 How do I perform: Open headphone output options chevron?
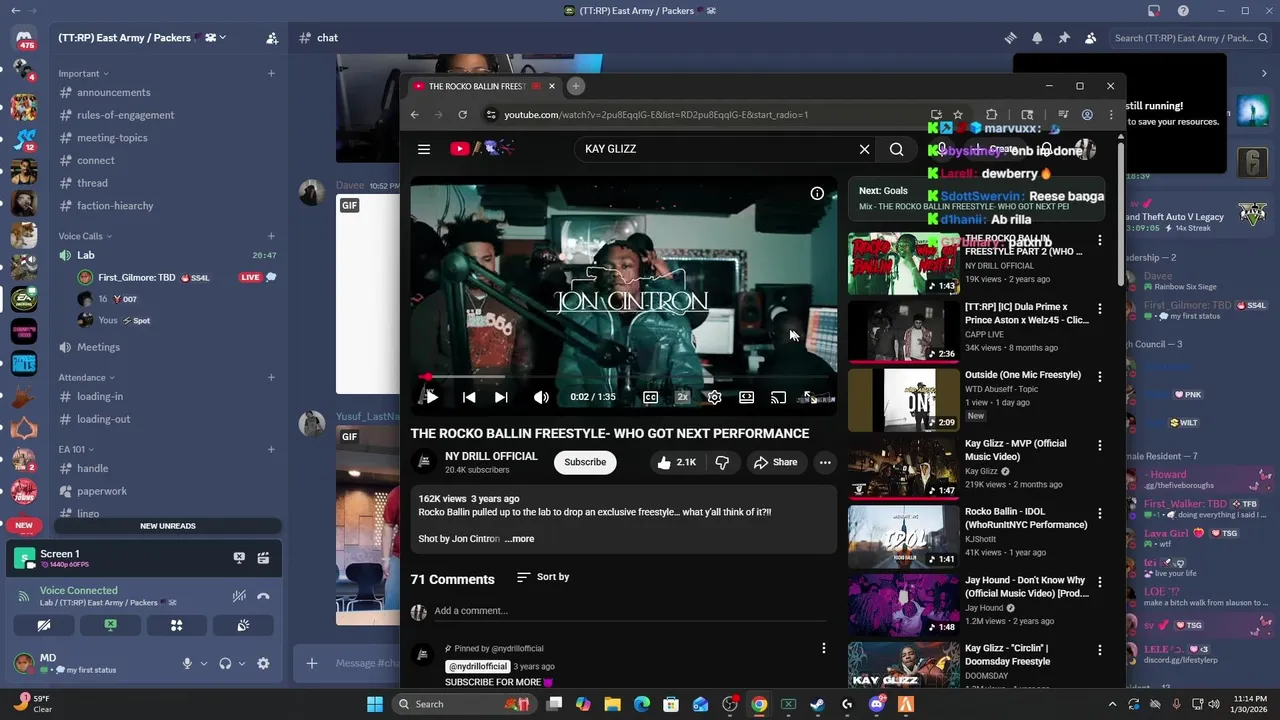[242, 663]
